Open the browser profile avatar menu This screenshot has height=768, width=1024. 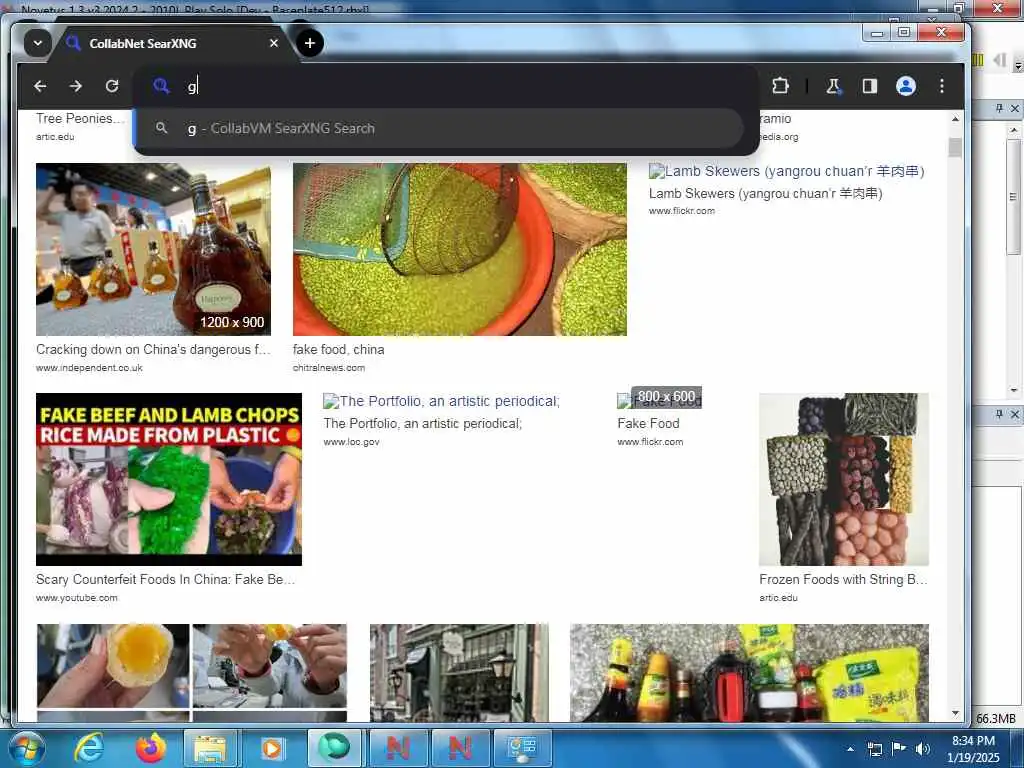pyautogui.click(x=906, y=86)
